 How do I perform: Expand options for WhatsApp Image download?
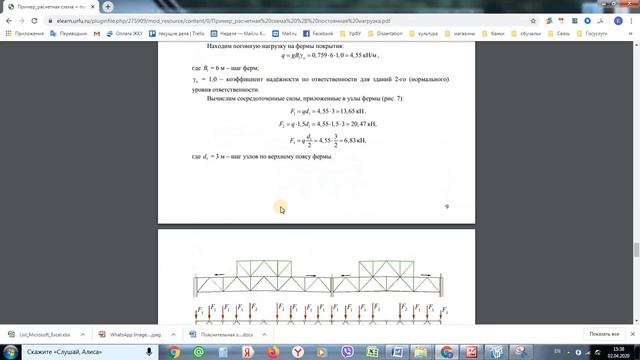[173, 334]
